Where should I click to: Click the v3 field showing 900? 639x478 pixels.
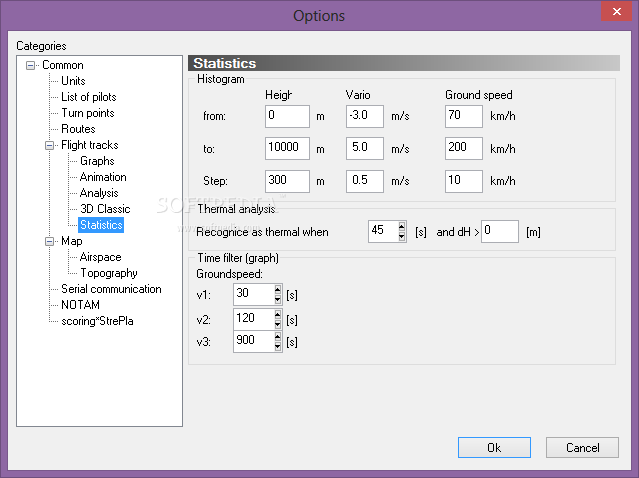253,341
